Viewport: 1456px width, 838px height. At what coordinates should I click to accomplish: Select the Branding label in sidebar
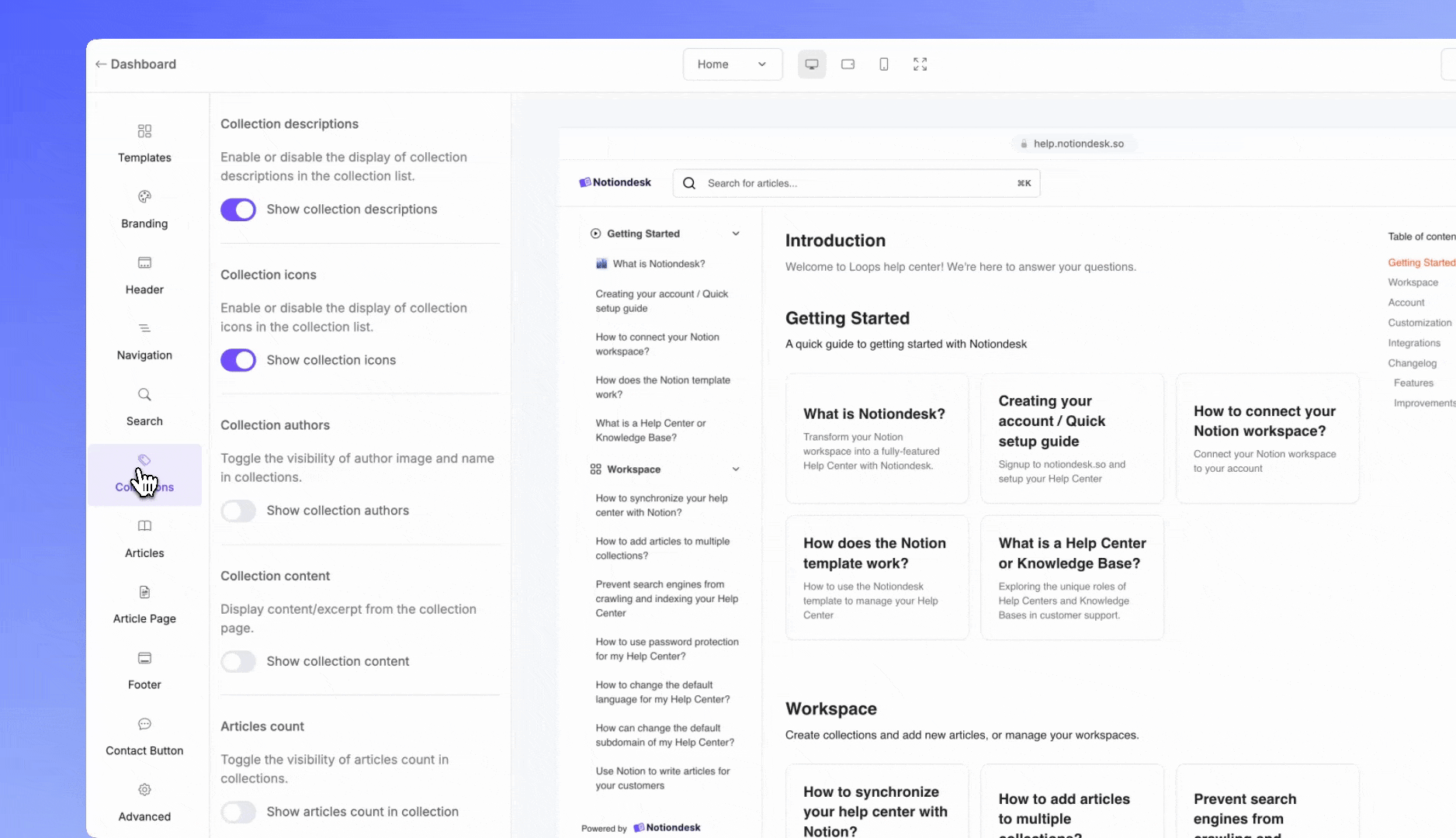pos(144,223)
